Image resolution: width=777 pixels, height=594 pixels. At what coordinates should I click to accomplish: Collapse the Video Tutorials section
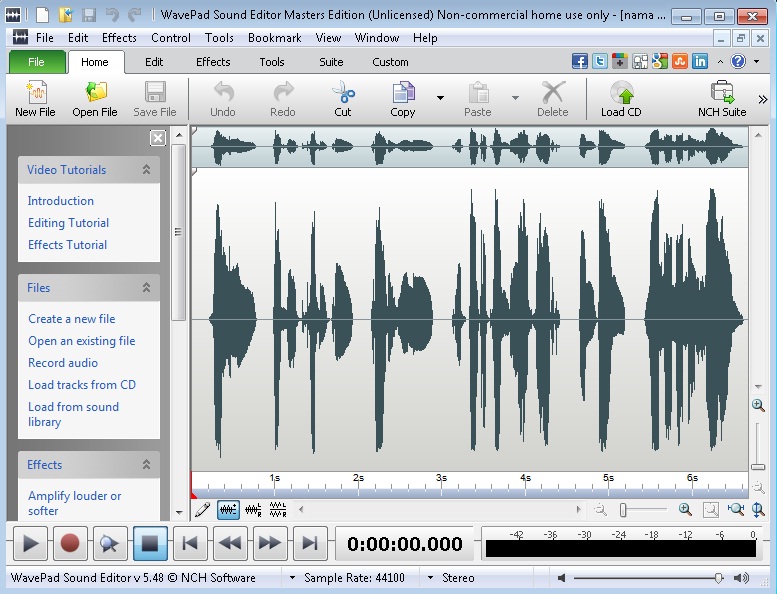[146, 169]
